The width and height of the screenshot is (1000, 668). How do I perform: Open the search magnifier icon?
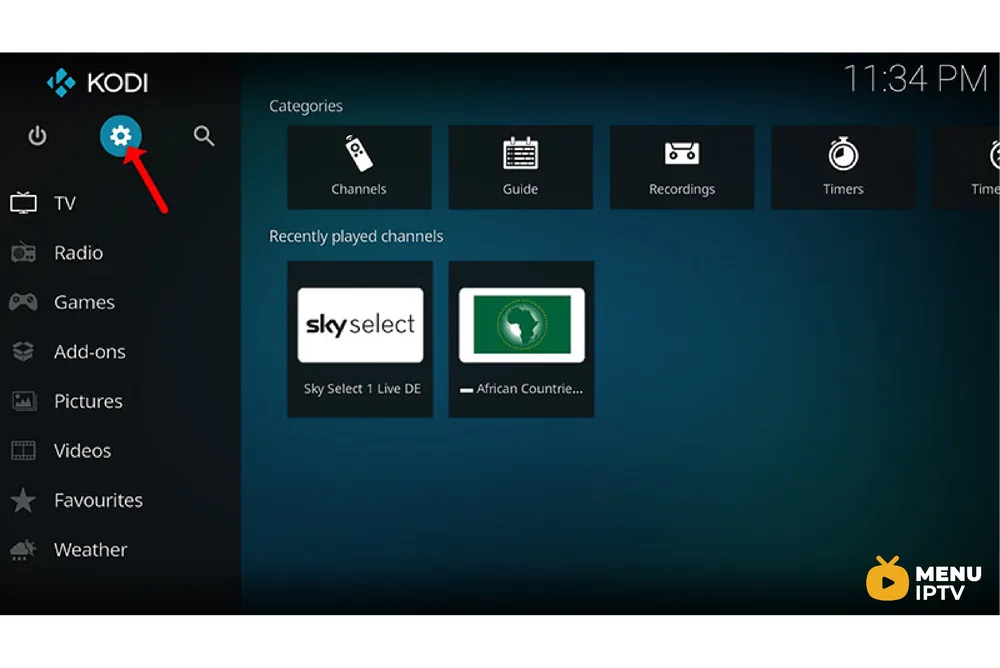[x=203, y=136]
